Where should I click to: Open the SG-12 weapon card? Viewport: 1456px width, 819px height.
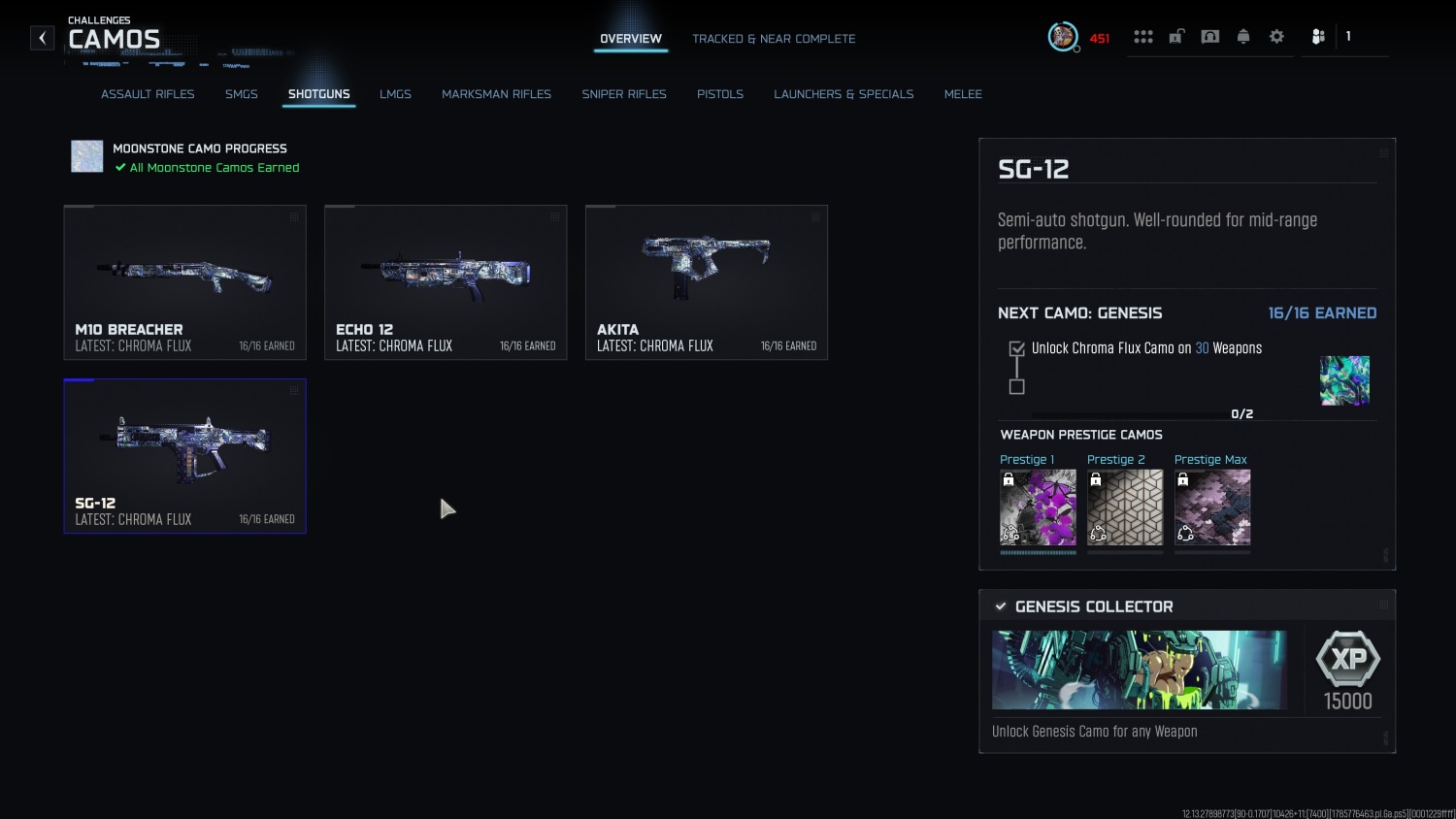[184, 456]
